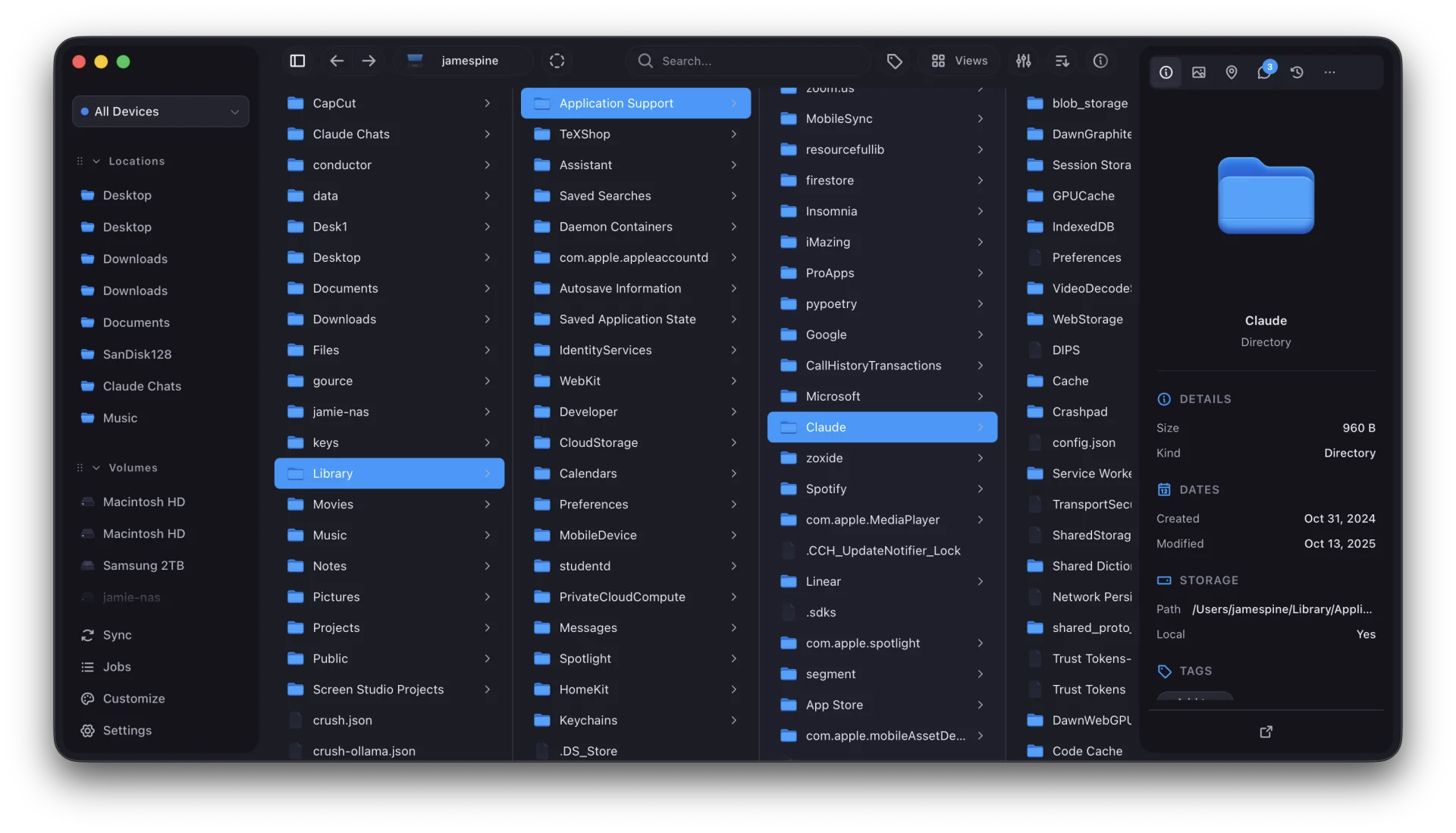
Task: Open the version history tab in the info panel
Action: click(1298, 72)
